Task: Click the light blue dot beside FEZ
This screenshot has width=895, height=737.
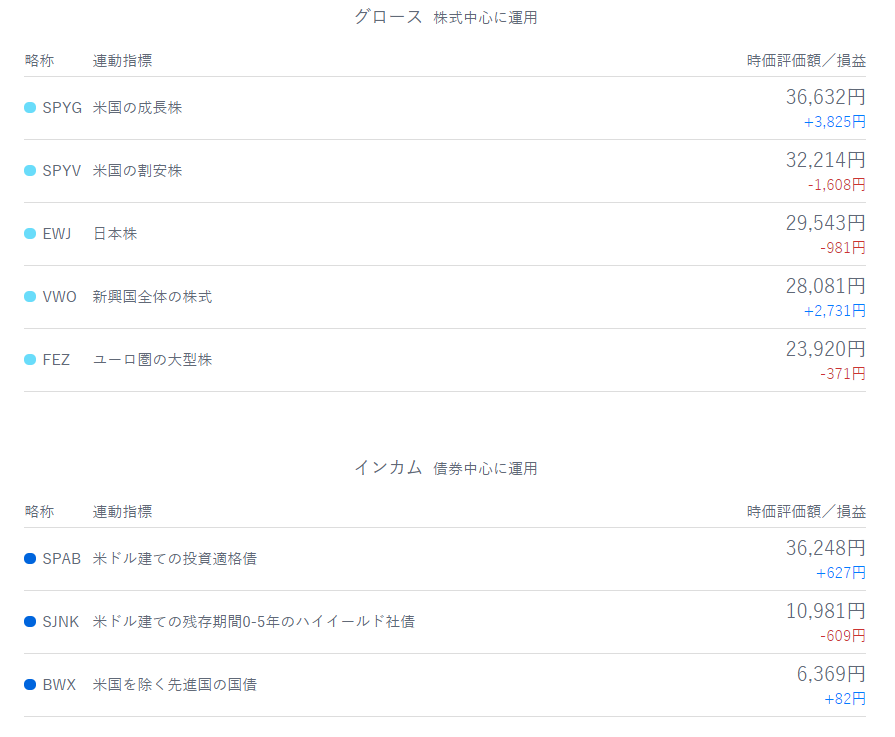Action: pos(30,360)
